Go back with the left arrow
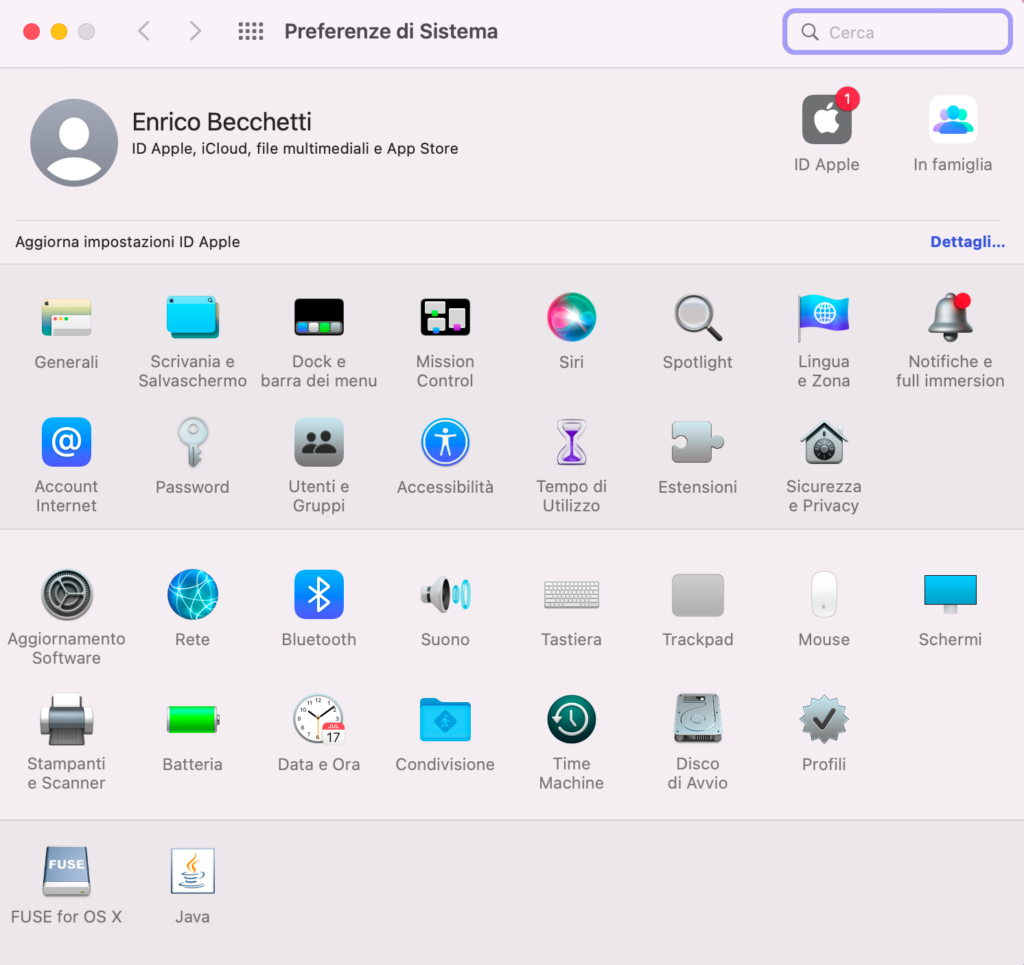Image resolution: width=1024 pixels, height=965 pixels. pos(144,31)
